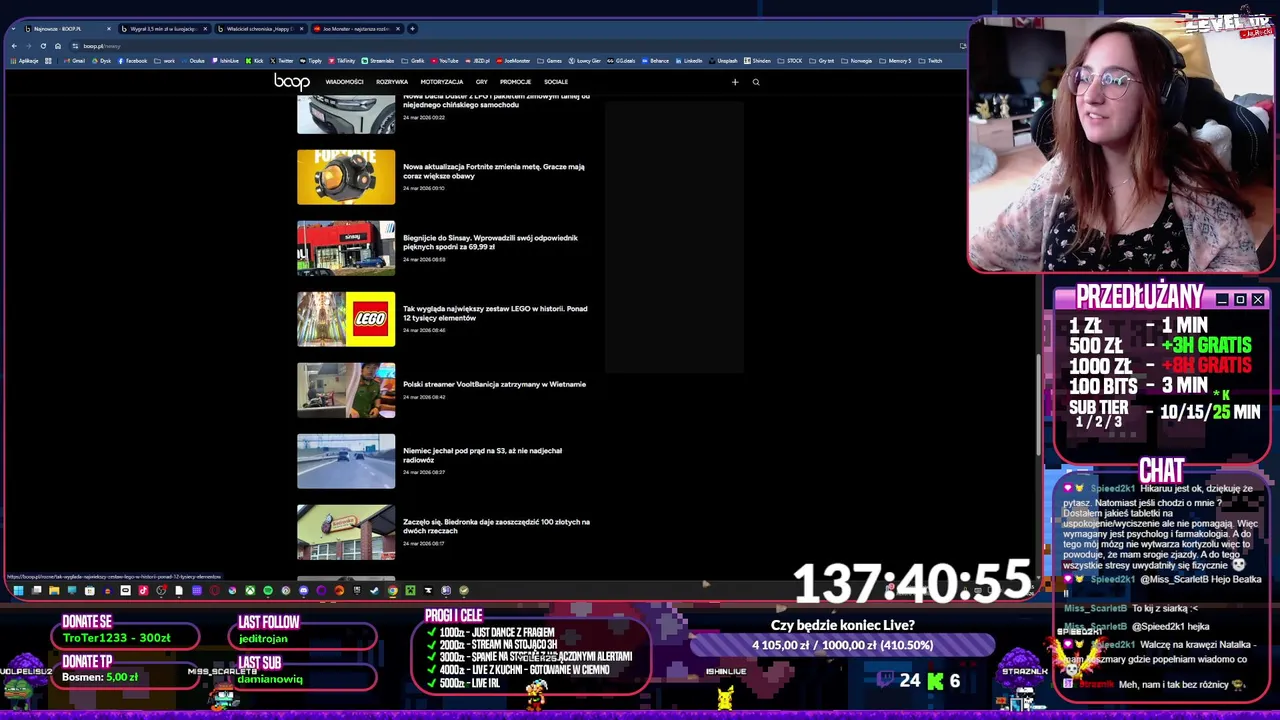The height and width of the screenshot is (720, 1280).
Task: Open the GRY menu section
Action: coord(482,82)
